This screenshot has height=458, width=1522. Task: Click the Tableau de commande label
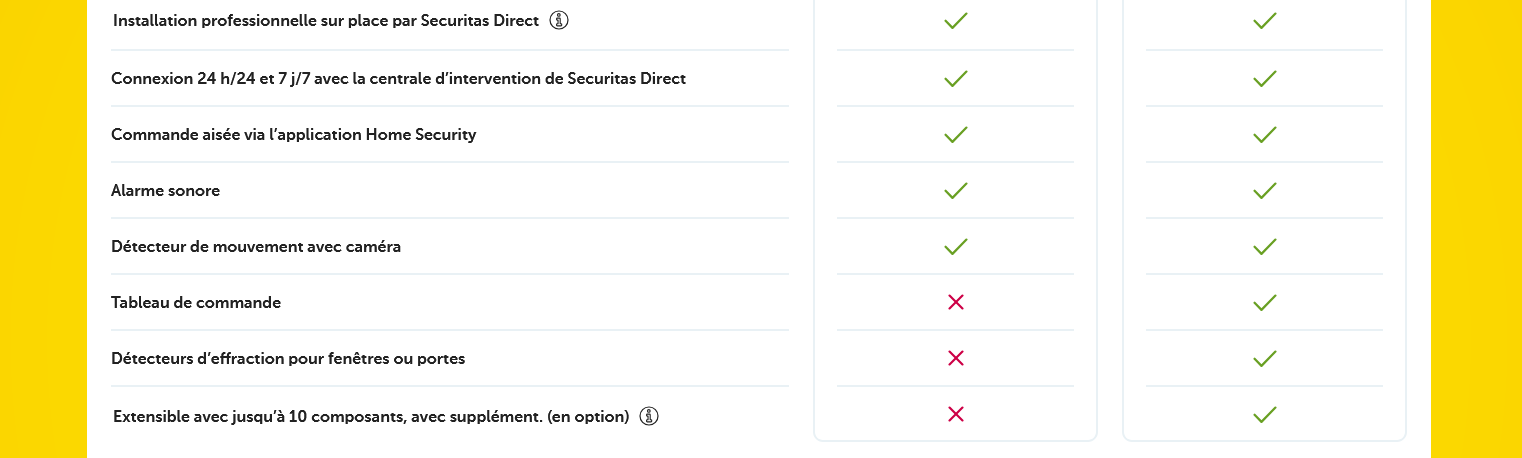(196, 302)
